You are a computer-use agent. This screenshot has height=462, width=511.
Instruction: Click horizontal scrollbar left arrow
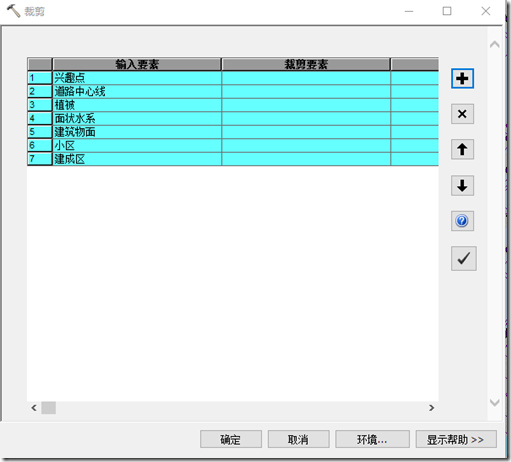[x=34, y=408]
